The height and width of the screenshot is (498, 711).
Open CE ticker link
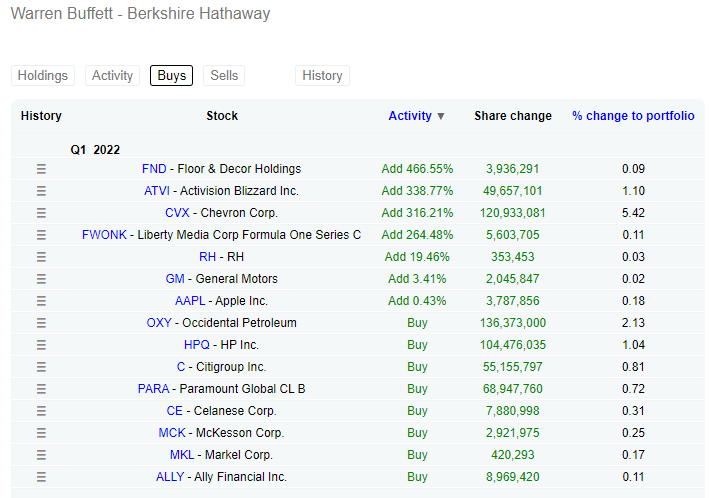pos(175,411)
